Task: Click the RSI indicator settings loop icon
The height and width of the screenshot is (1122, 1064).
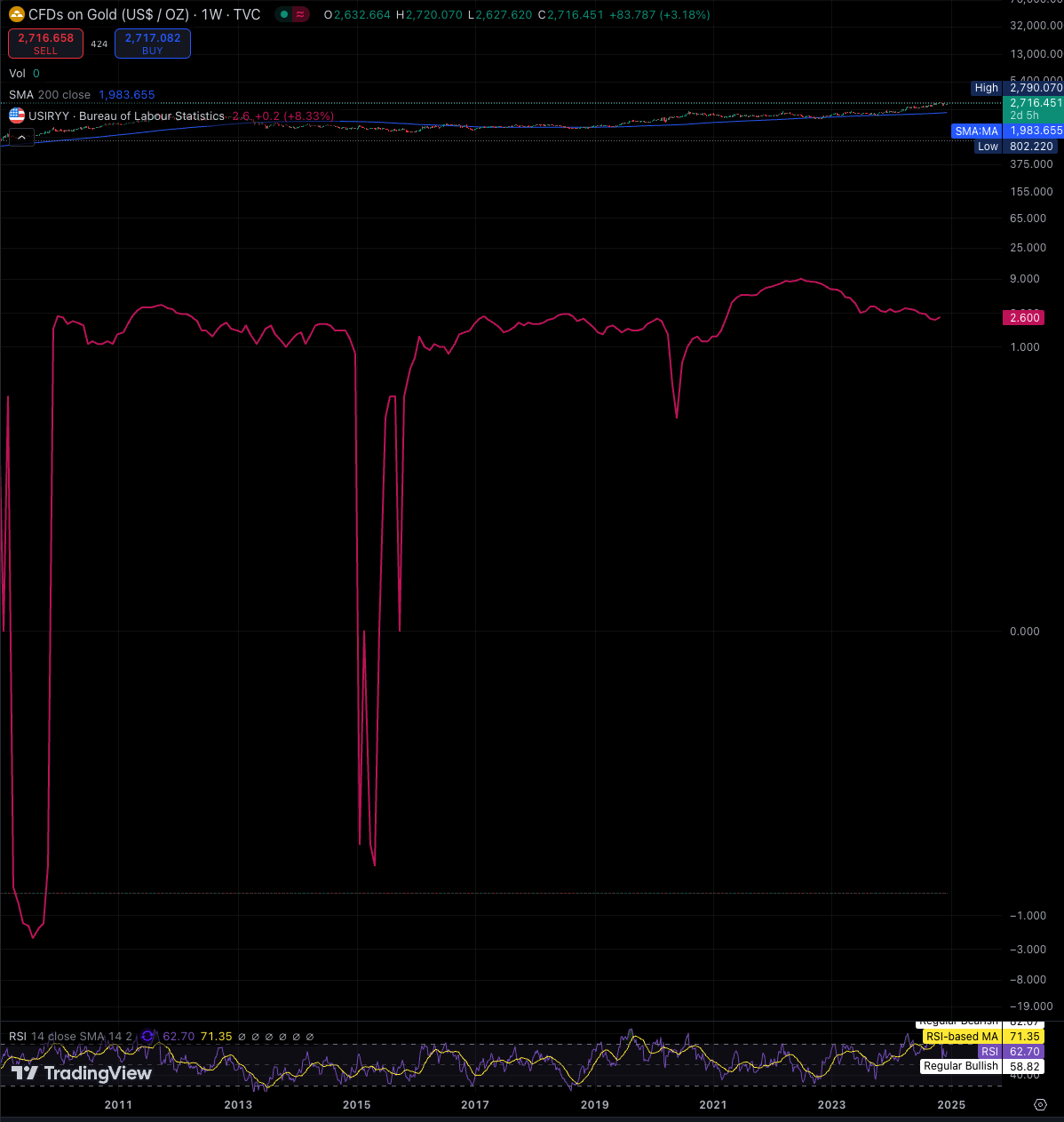Action: coord(147,1036)
